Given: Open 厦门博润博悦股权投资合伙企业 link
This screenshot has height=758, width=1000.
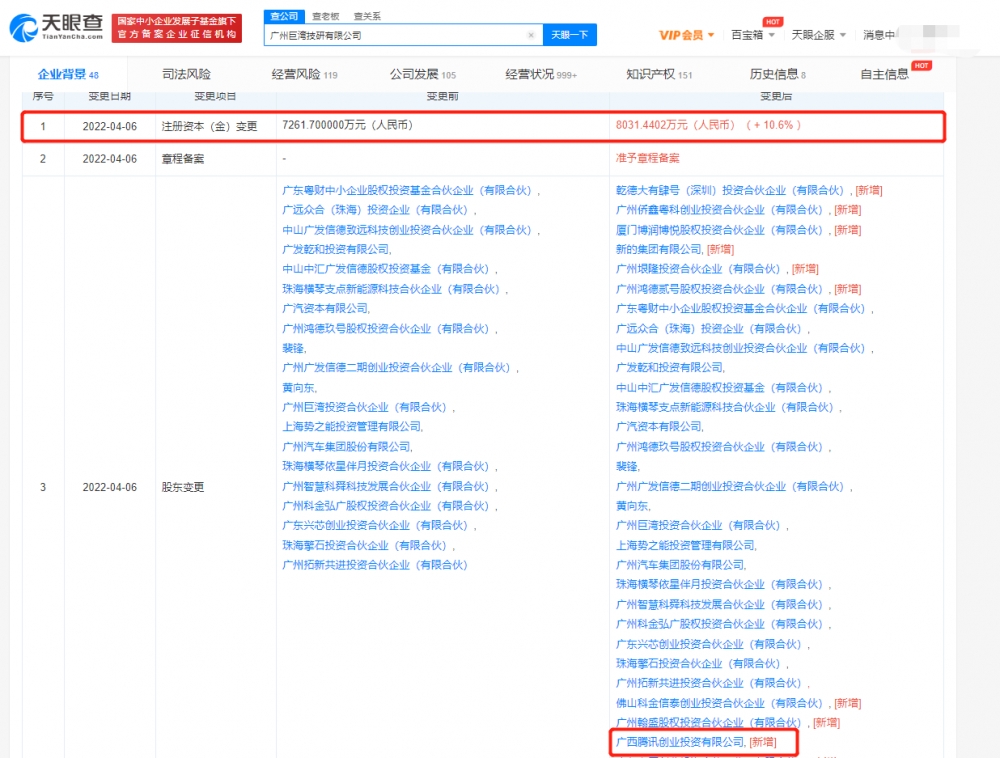Looking at the screenshot, I should [721, 230].
